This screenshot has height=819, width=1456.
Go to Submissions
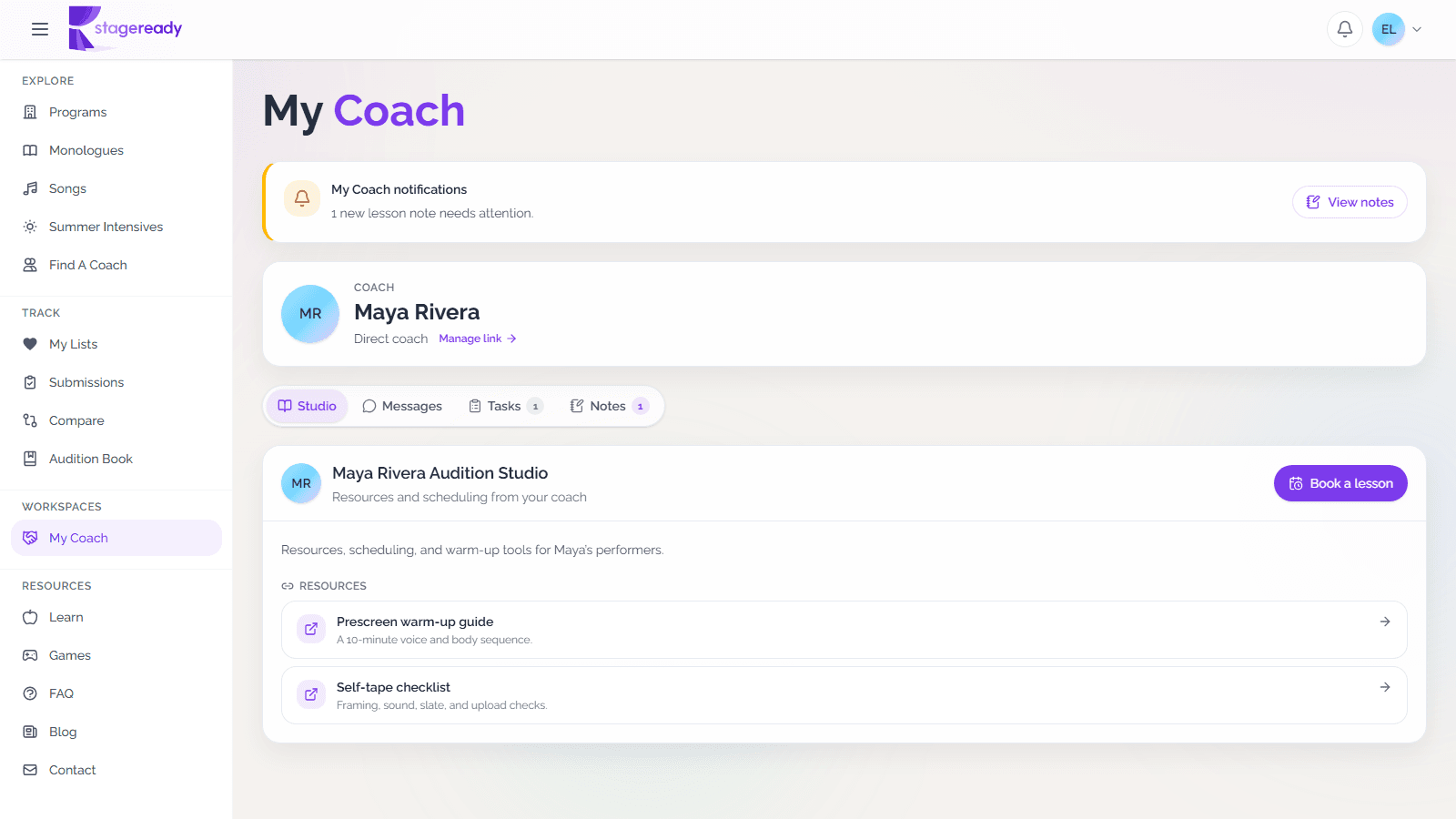tap(116, 382)
